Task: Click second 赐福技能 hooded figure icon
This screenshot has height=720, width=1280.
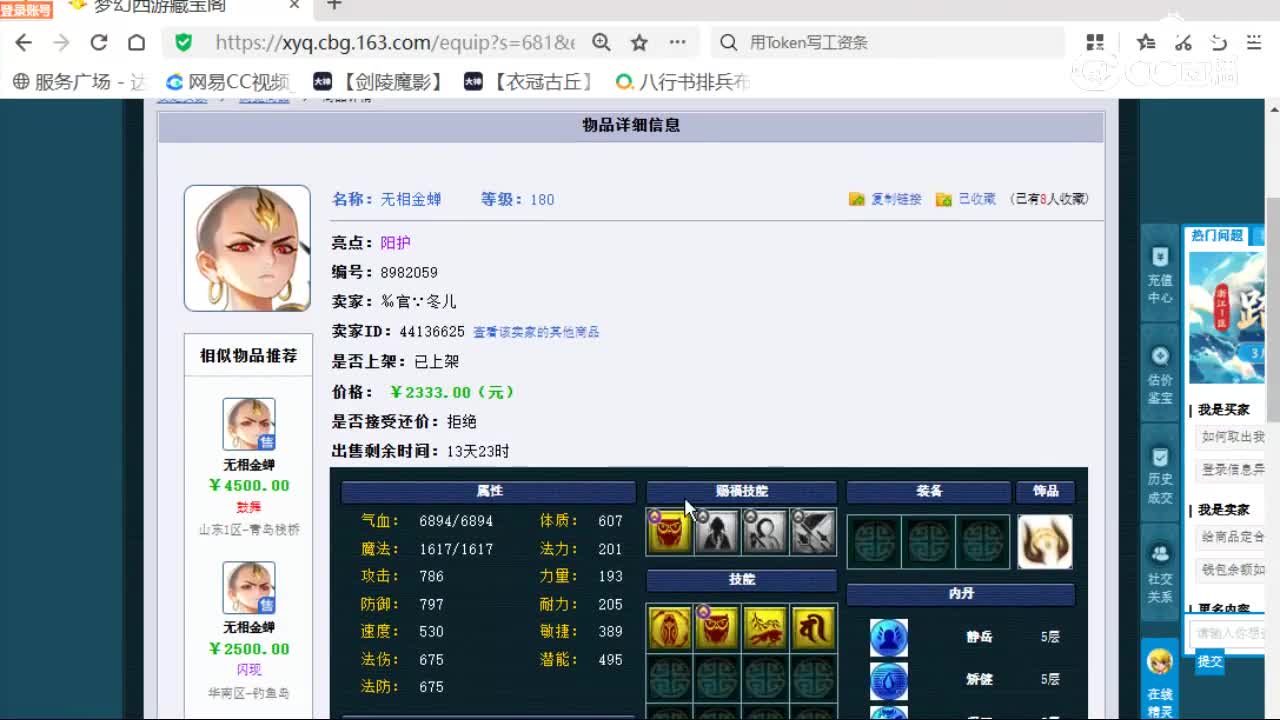Action: click(x=717, y=532)
